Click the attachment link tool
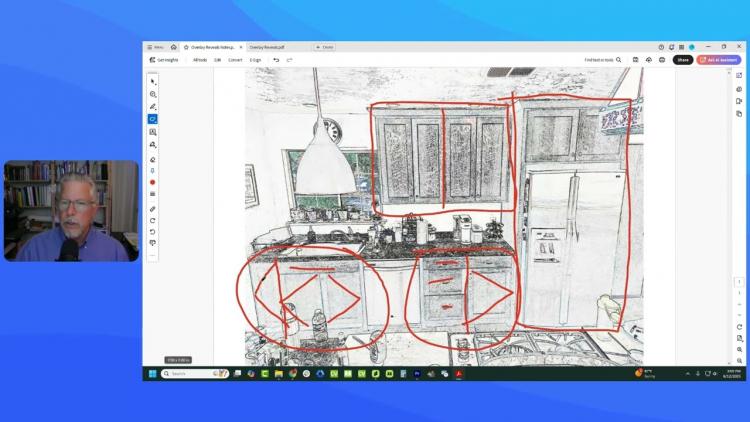750x422 pixels. [x=153, y=209]
